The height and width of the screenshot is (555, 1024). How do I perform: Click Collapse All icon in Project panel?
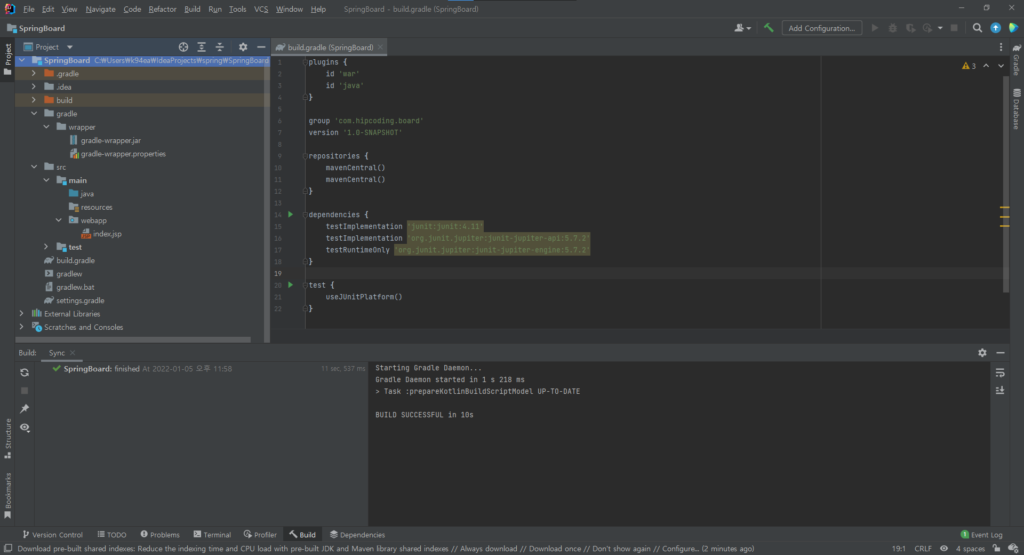(220, 47)
